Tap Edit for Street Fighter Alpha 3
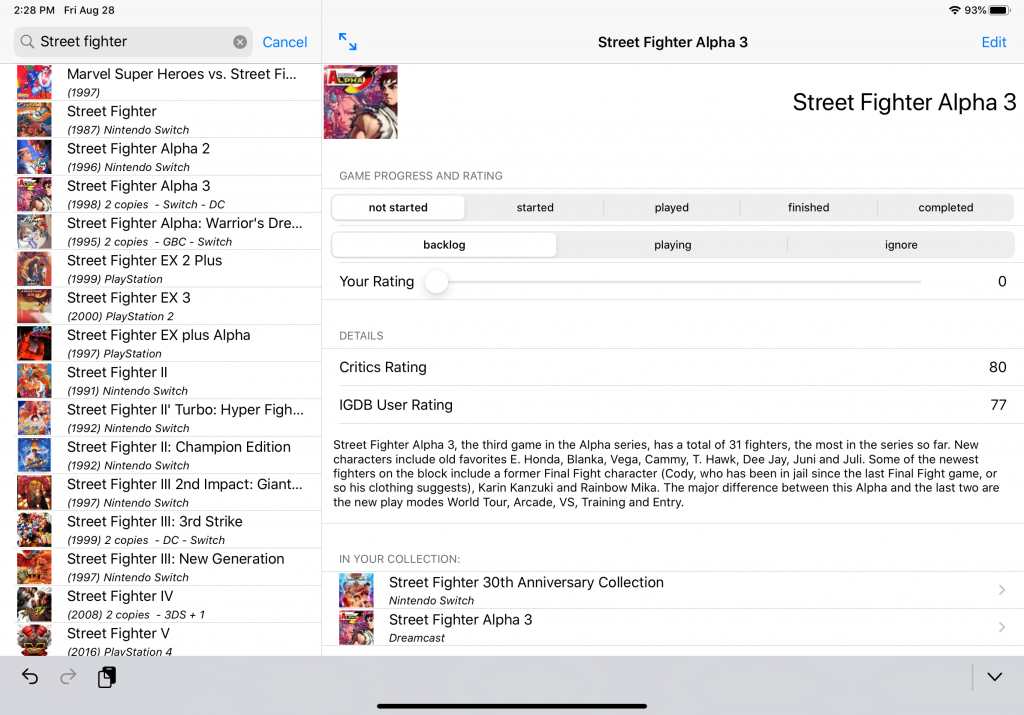The height and width of the screenshot is (715, 1024). 994,42
